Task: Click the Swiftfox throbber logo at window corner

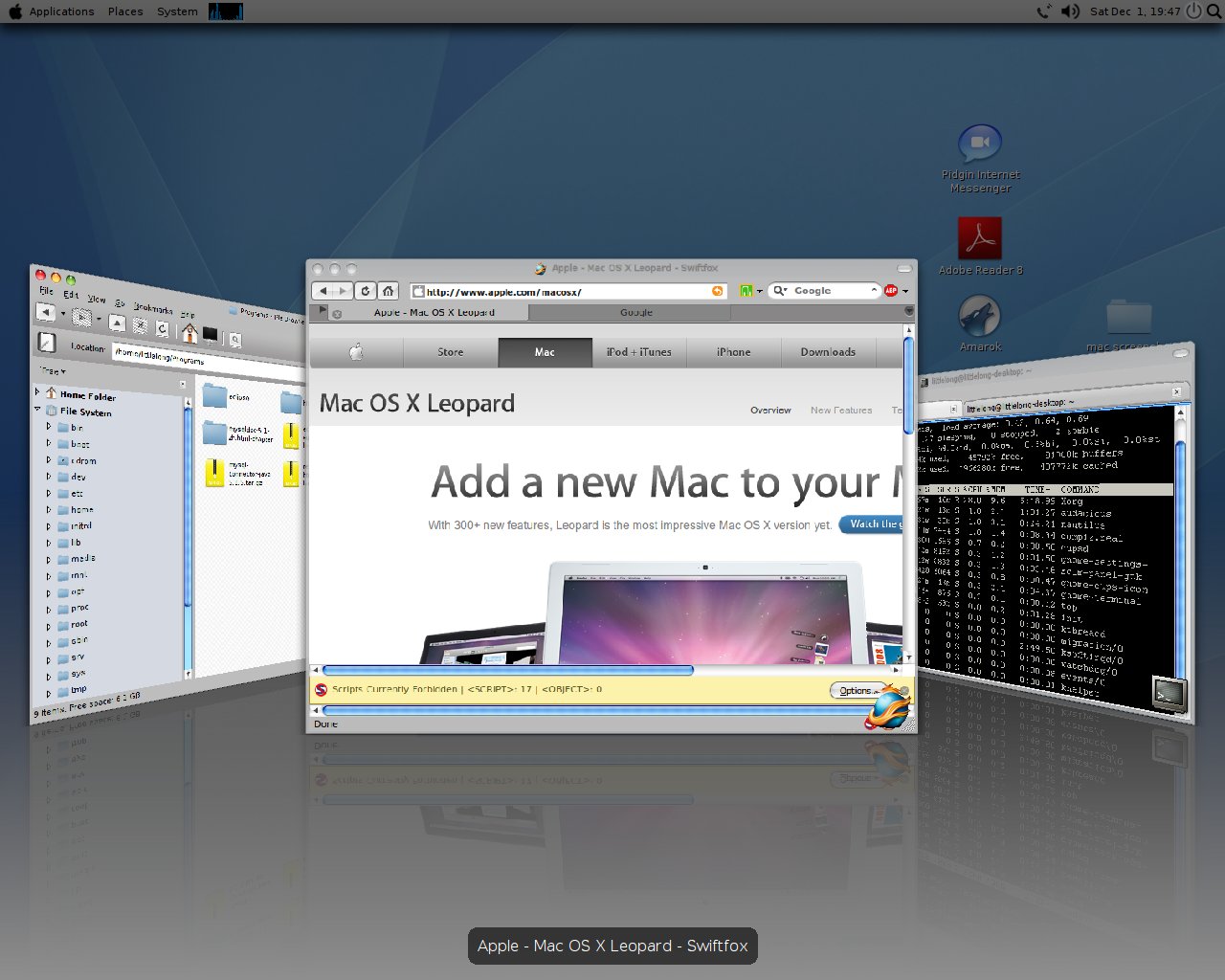Action: [888, 708]
